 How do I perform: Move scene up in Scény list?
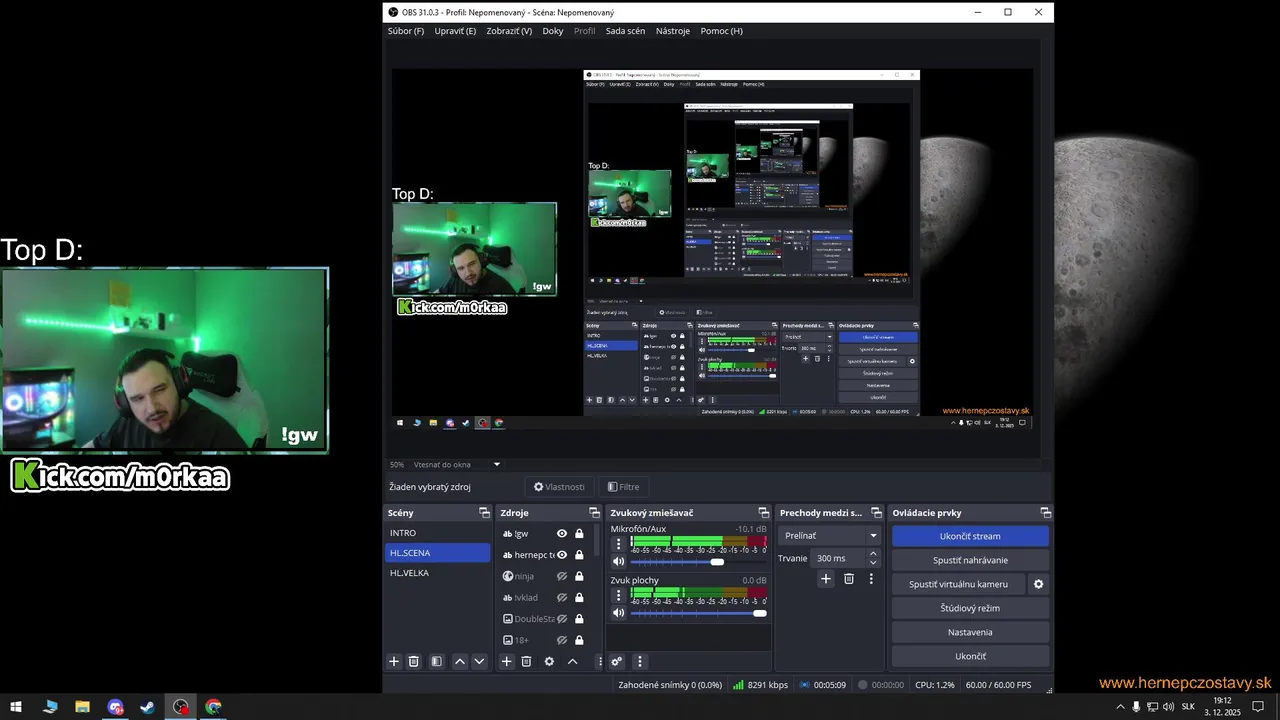coord(460,661)
